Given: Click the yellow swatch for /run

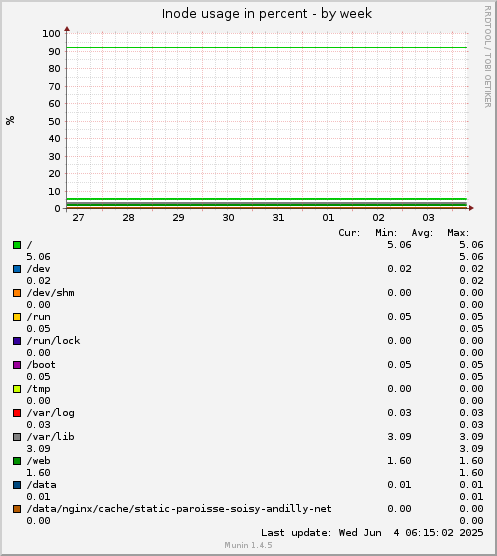Looking at the screenshot, I should pyautogui.click(x=17, y=317).
